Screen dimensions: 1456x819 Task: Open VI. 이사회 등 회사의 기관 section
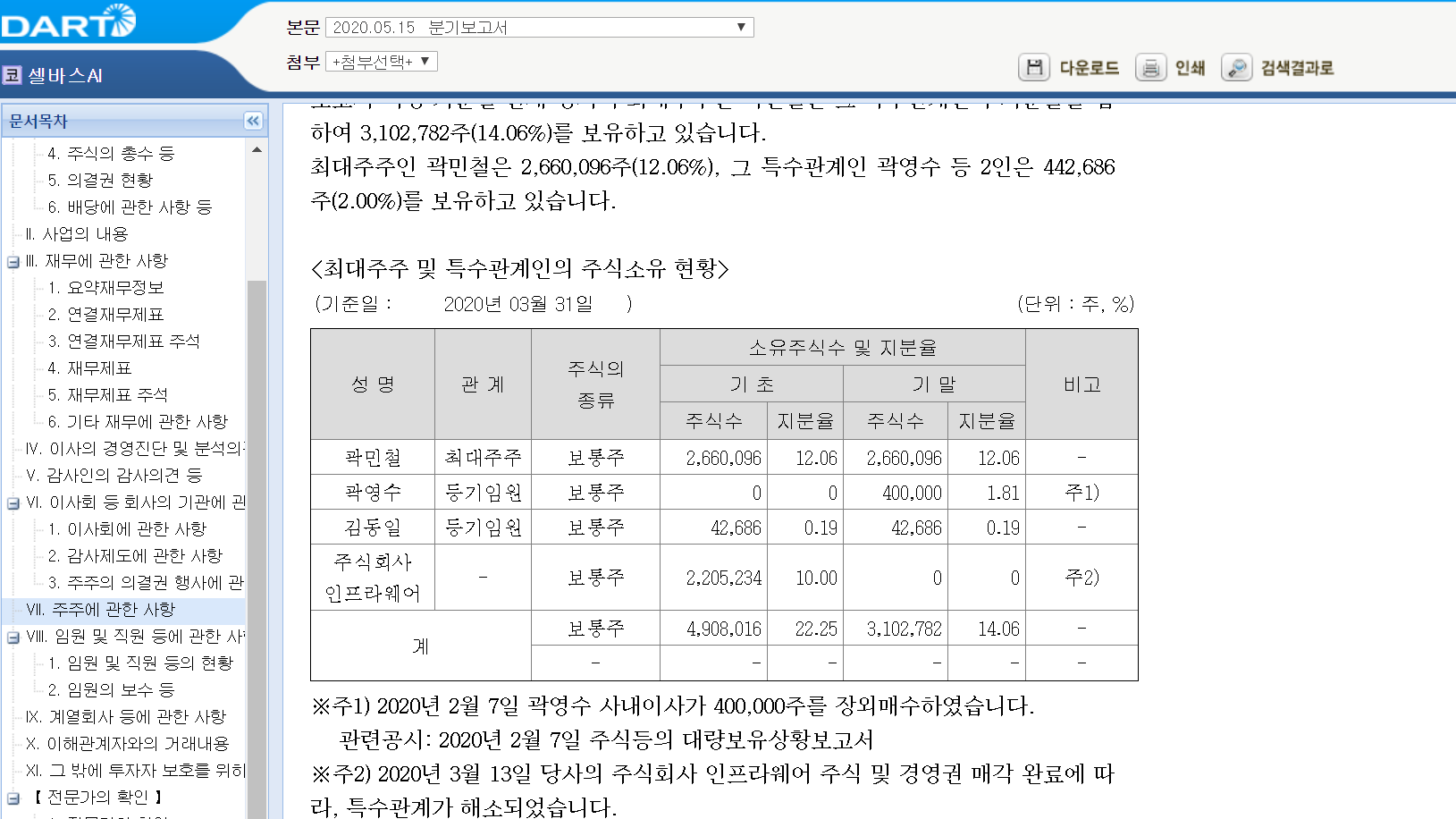tap(135, 502)
